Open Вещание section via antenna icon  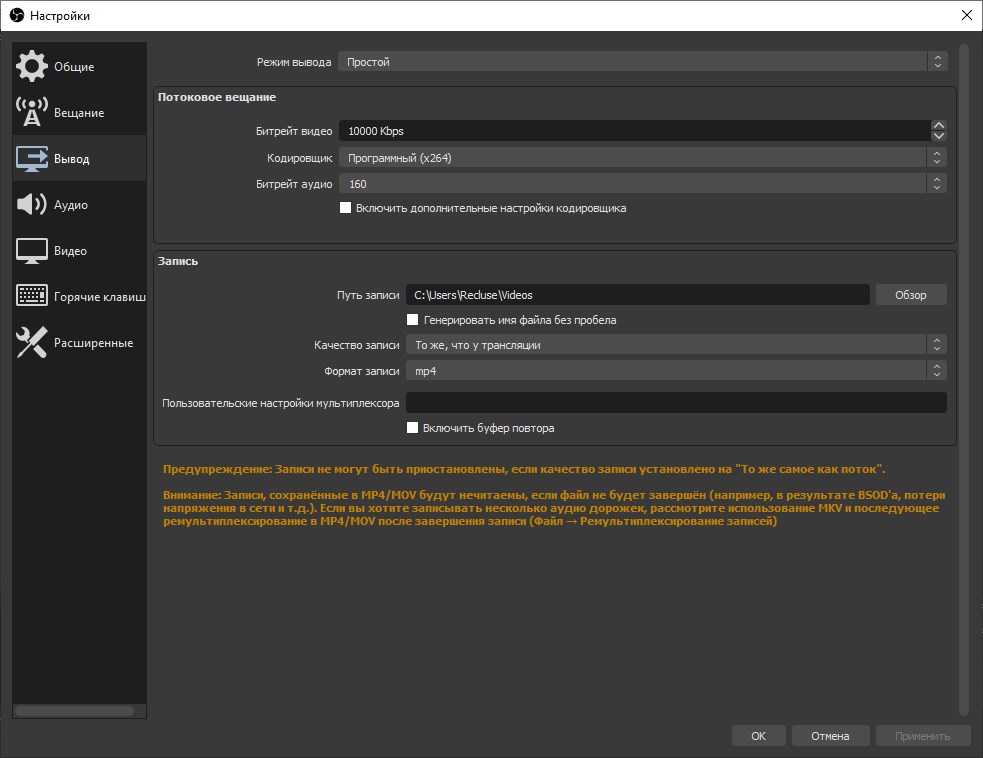(32, 113)
